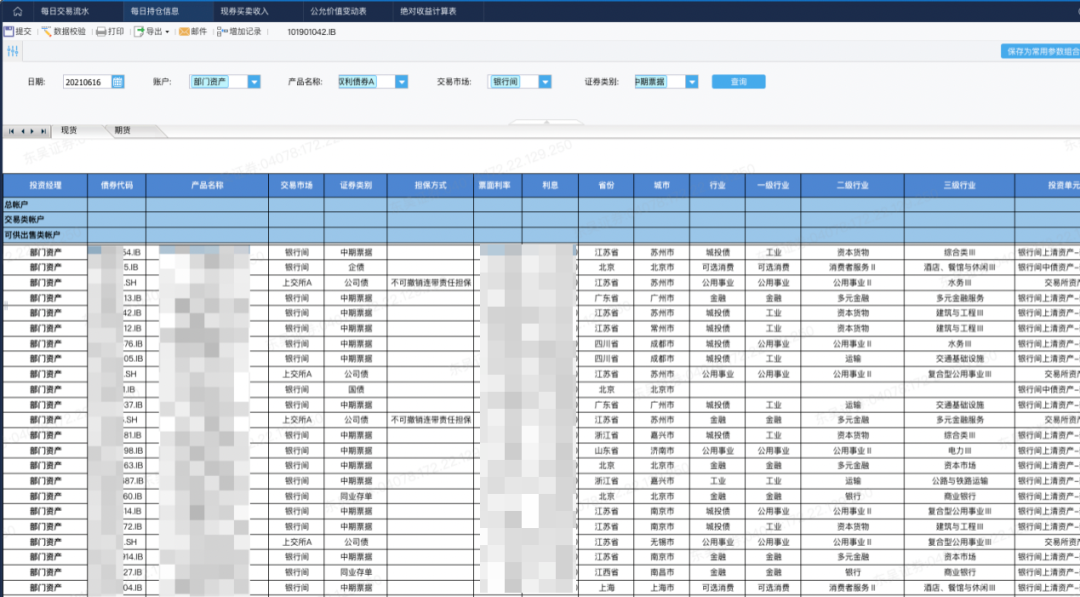Click the 上海市 city cell
The image size is (1080, 597).
(x=662, y=587)
